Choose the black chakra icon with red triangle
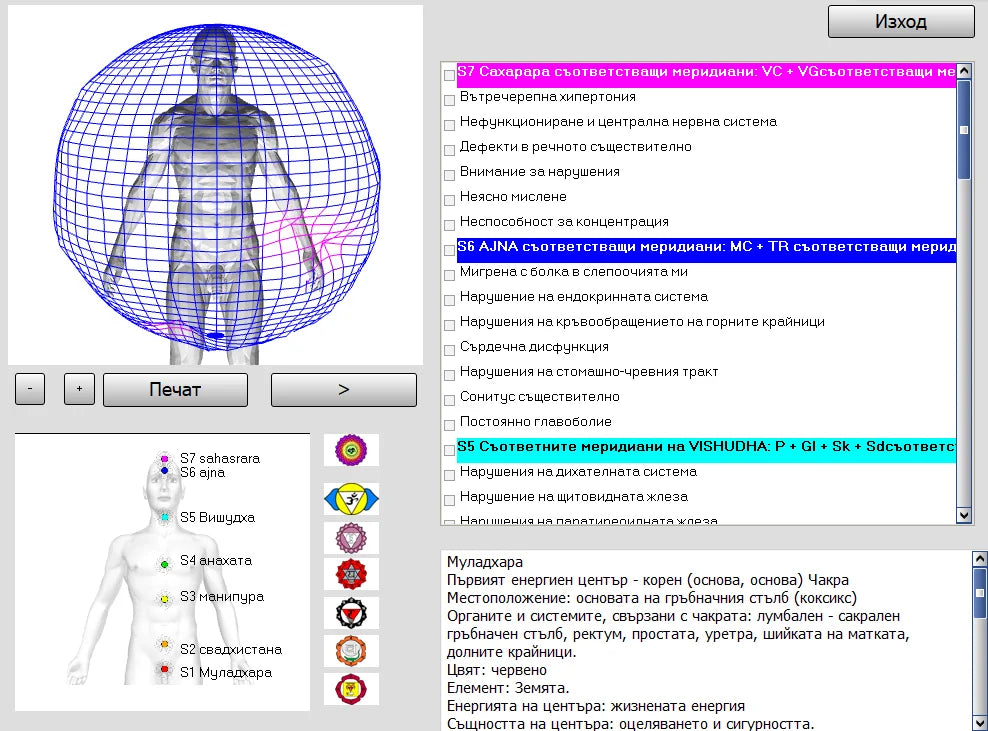 (351, 612)
